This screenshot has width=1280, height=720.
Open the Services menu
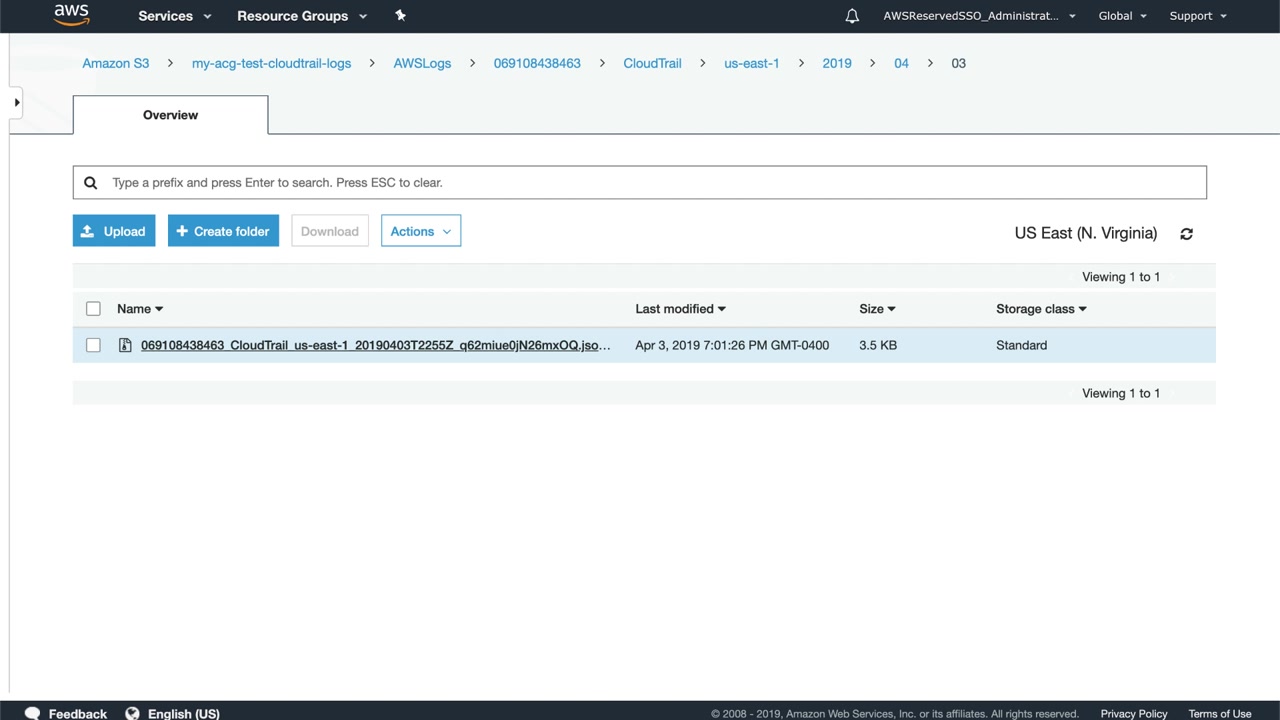click(x=175, y=16)
